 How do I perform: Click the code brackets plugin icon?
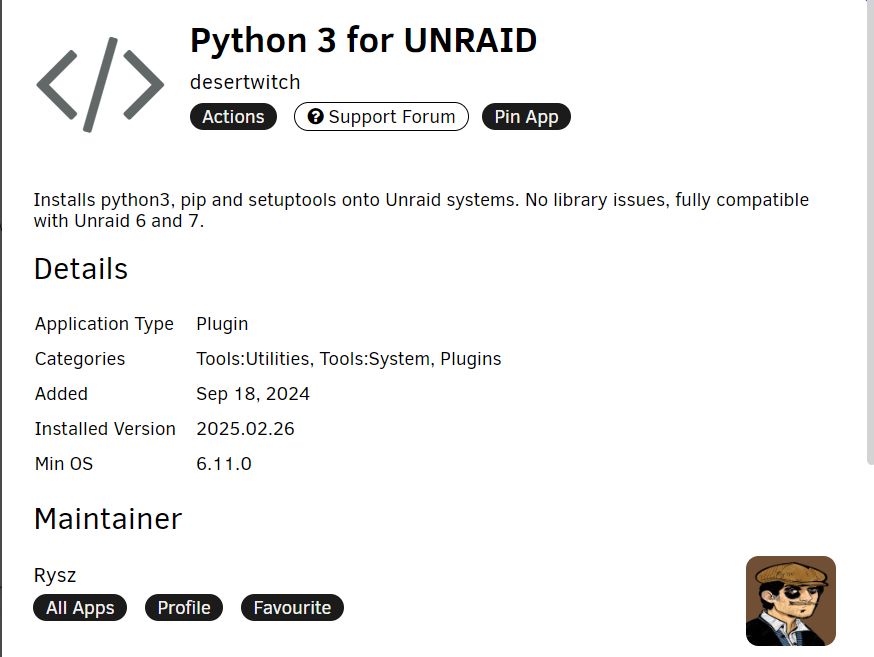[100, 85]
